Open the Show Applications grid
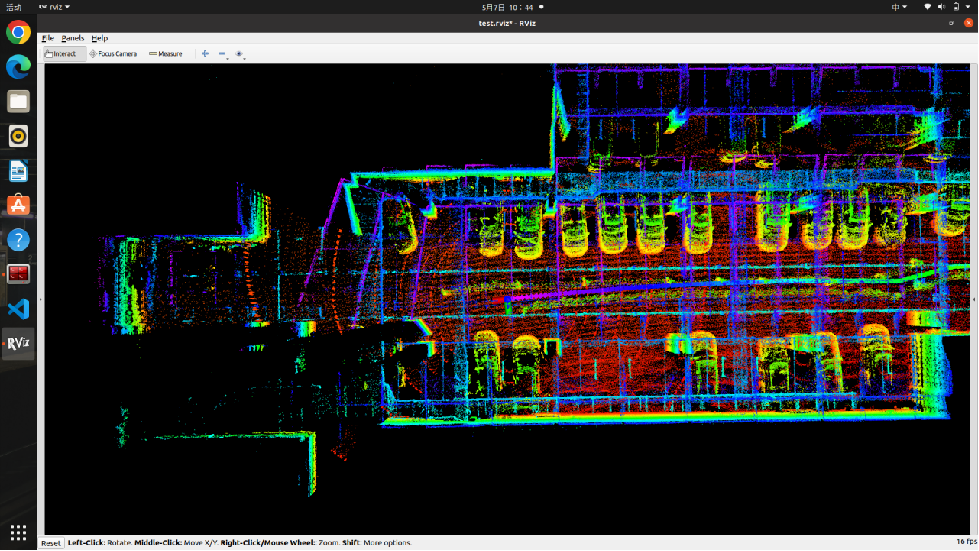The width and height of the screenshot is (979, 551). [18, 532]
